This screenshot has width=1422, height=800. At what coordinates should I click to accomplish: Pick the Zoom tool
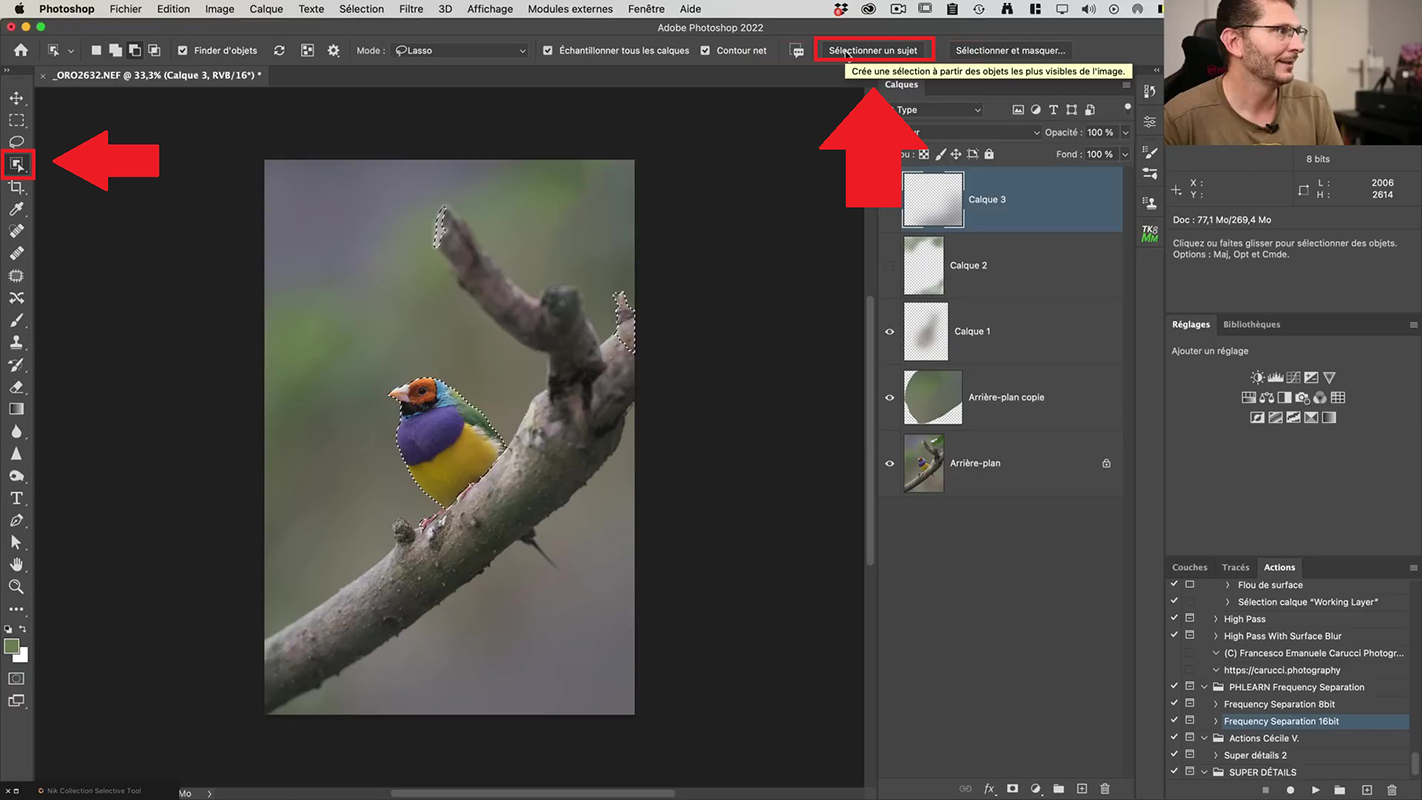(x=16, y=587)
